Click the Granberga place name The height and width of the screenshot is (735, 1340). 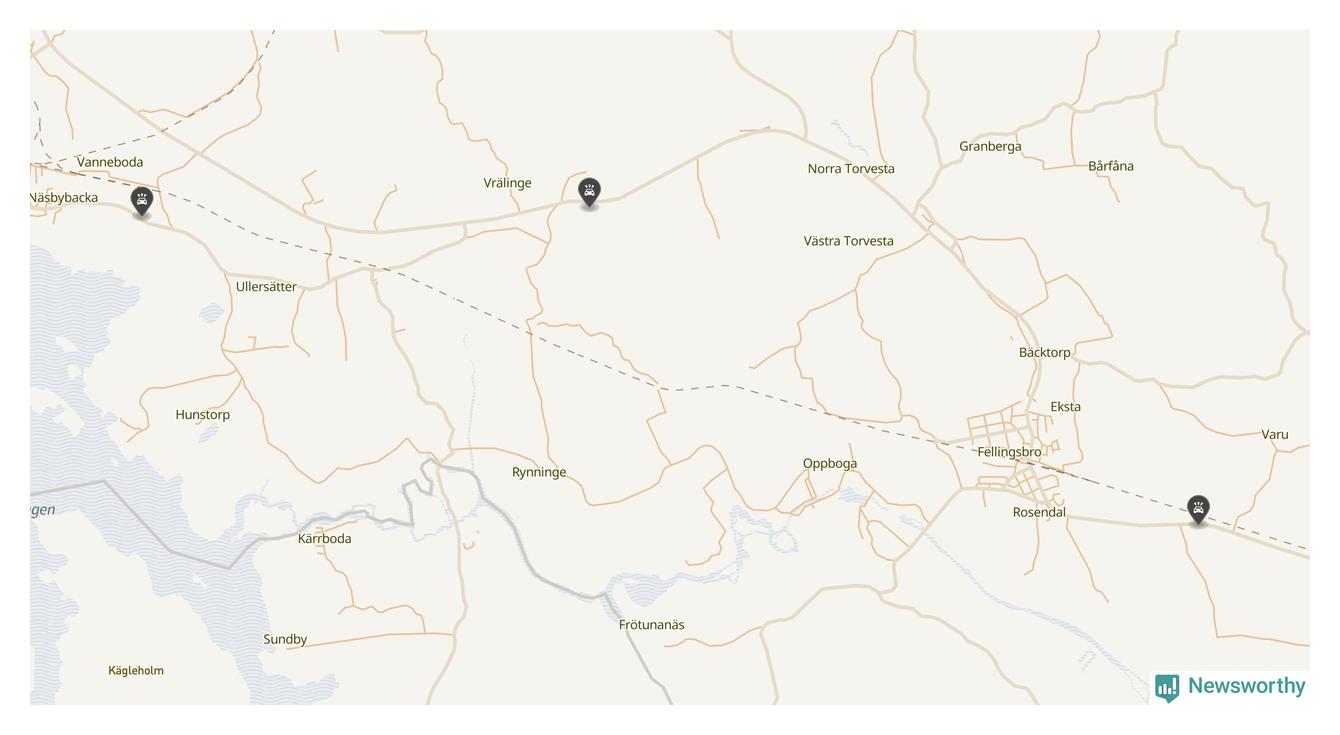click(990, 147)
